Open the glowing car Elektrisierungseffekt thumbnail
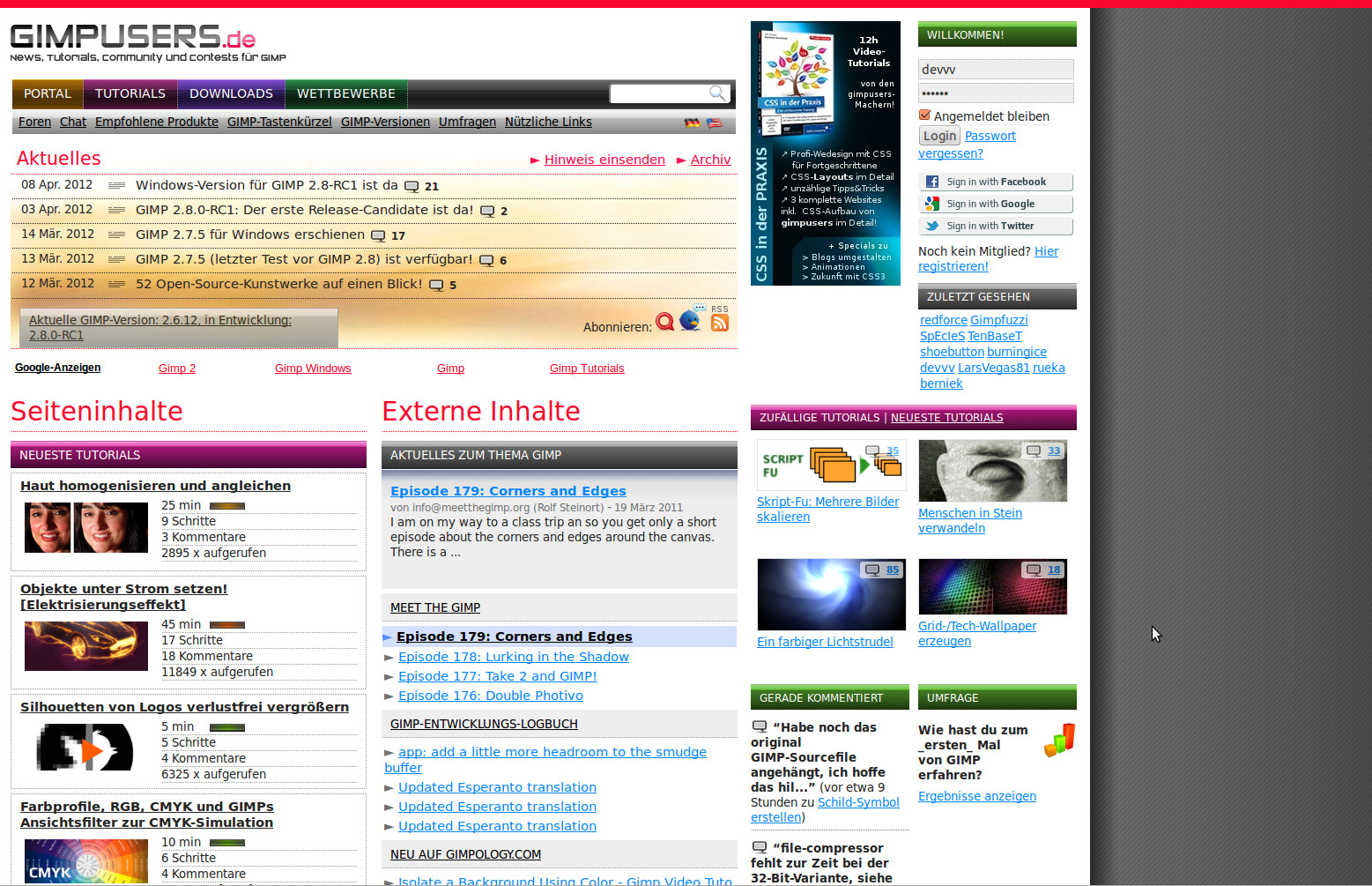Screen dimensions: 1372x886 [x=86, y=646]
